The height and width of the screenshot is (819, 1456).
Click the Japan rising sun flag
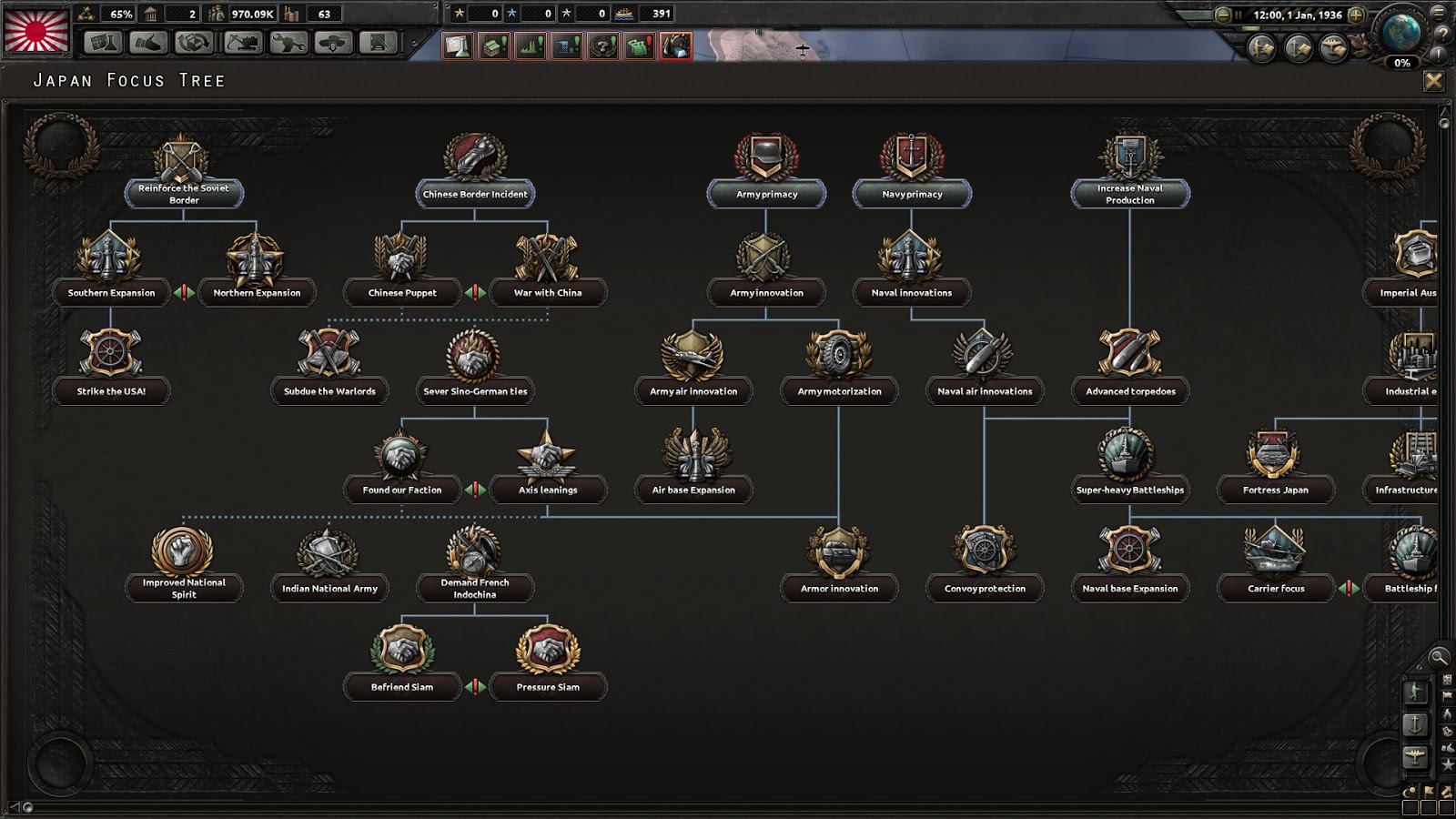click(x=37, y=30)
